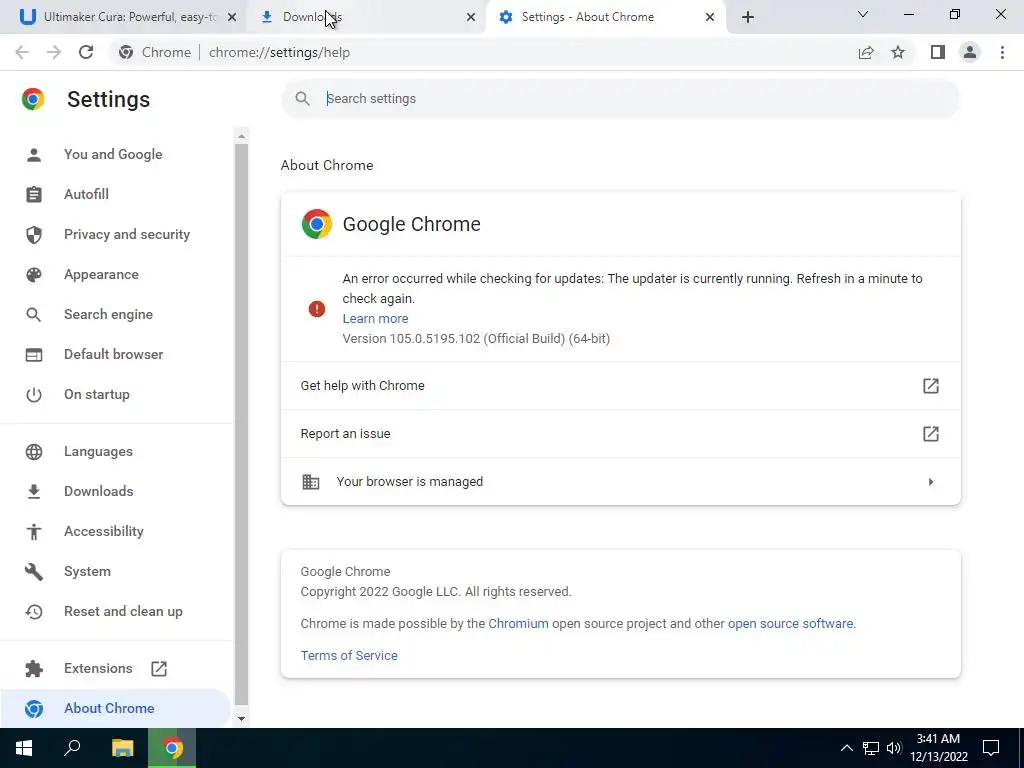Open Accessibility settings

[103, 531]
